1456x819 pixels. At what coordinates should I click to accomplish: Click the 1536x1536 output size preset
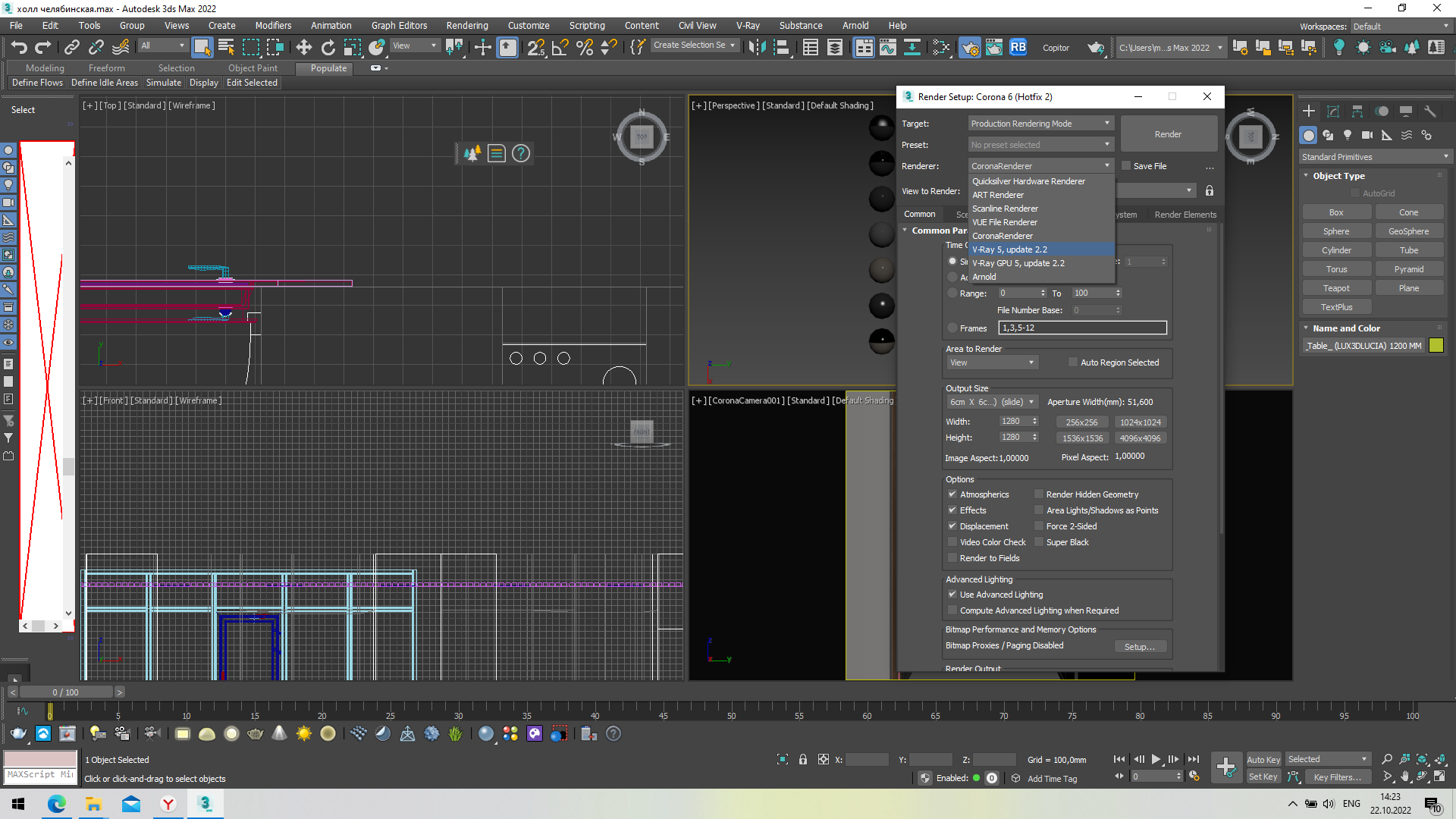click(1082, 438)
